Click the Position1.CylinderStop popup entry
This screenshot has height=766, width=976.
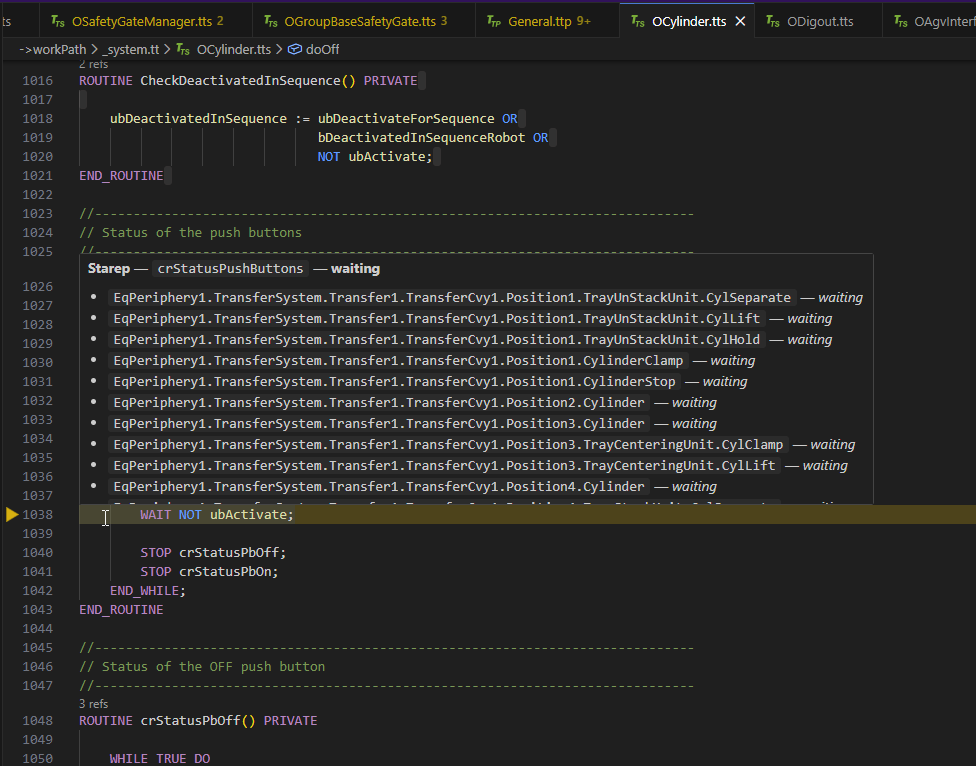click(394, 381)
